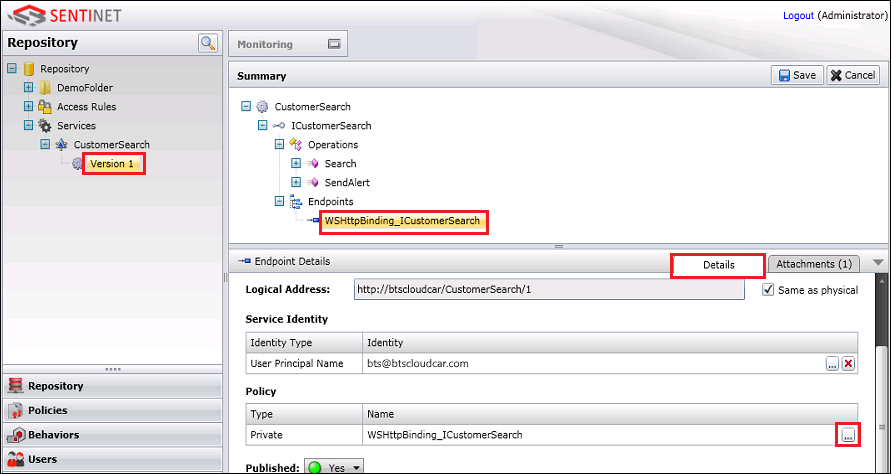Click into the Logical Address field

click(549, 290)
